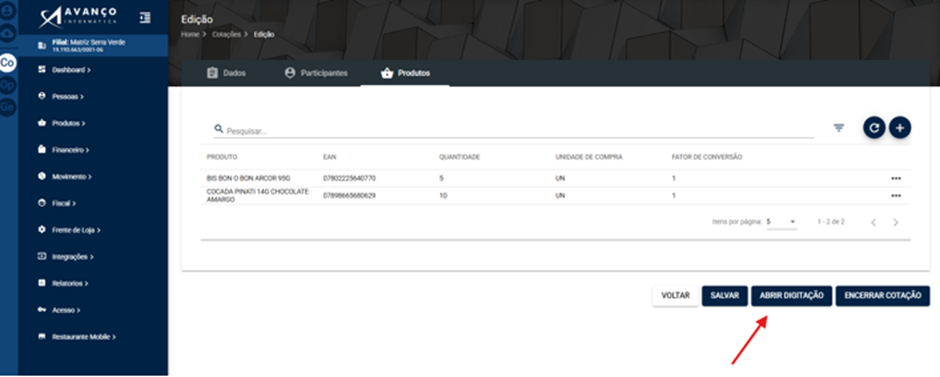Switch to the Dados tab
940x377 pixels.
[x=227, y=73]
